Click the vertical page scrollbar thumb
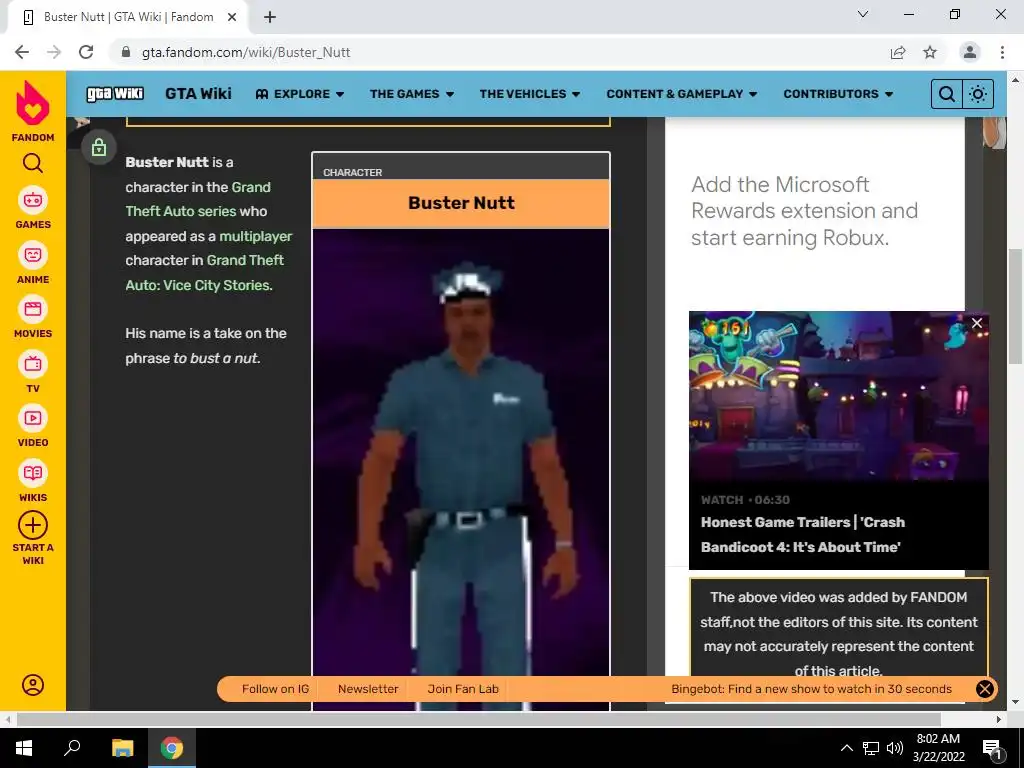The height and width of the screenshot is (768, 1024). coord(1014,306)
